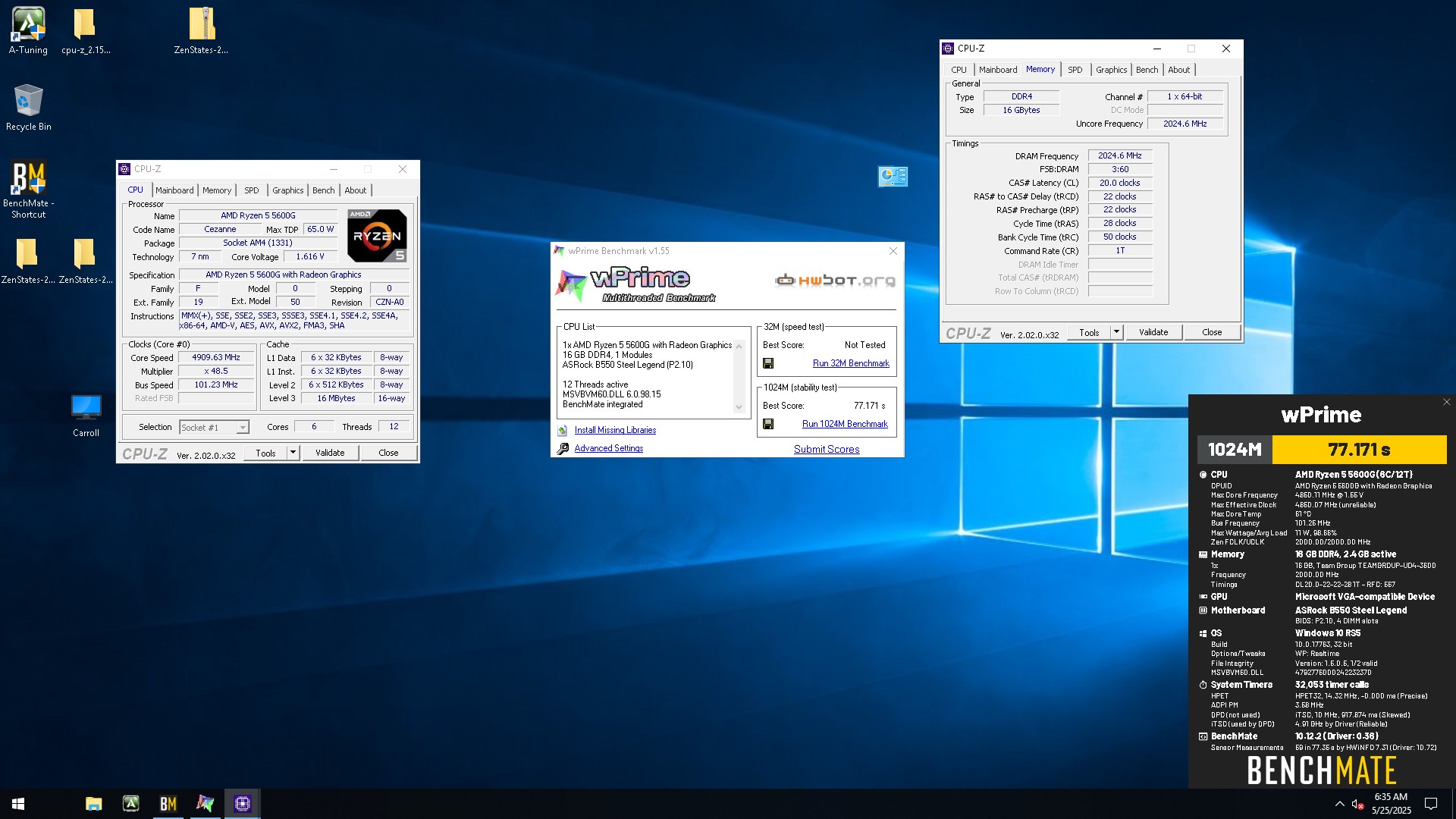This screenshot has height=819, width=1456.
Task: Open Mainboard tab in right CPU-Z window
Action: pos(998,70)
